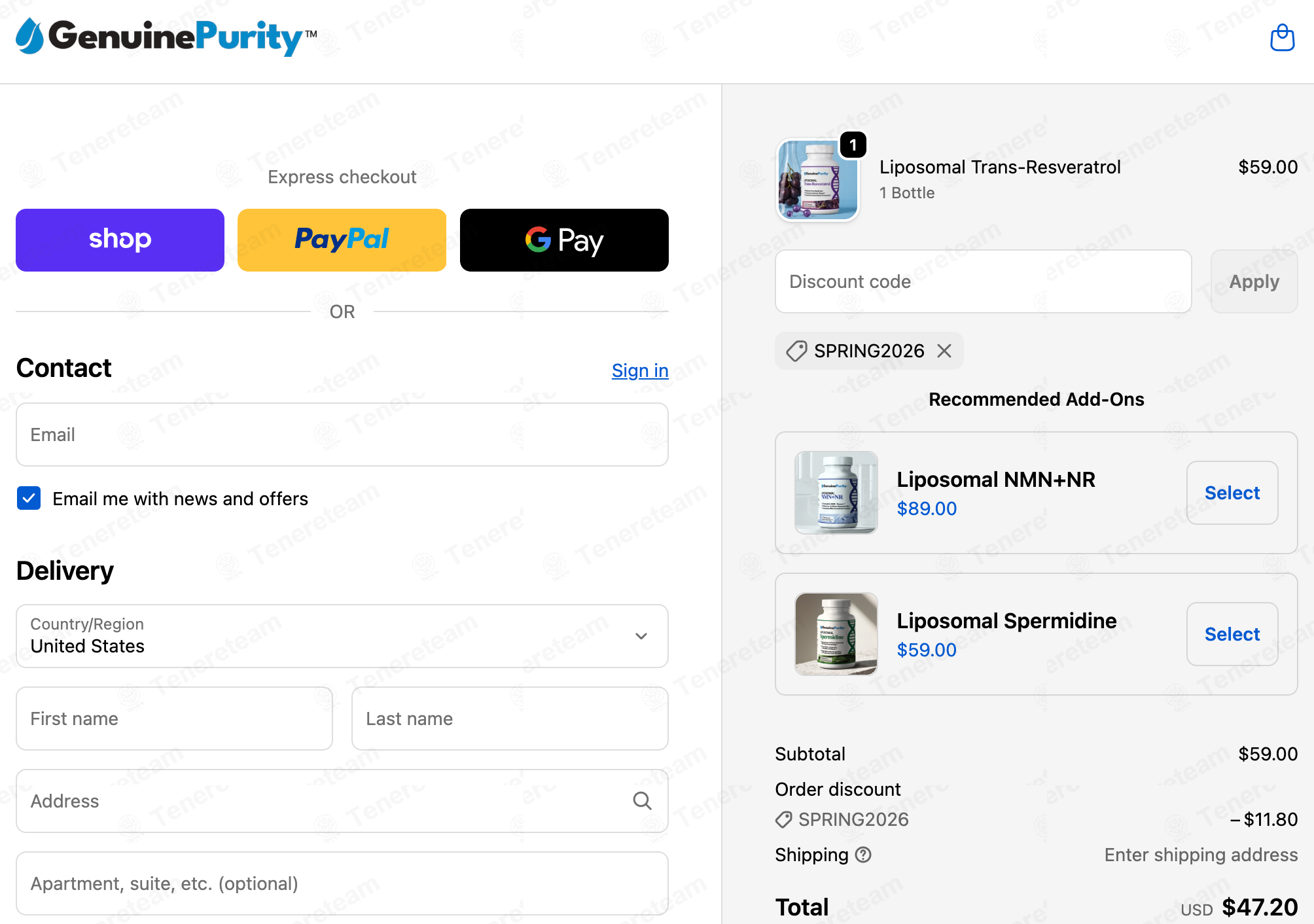Click the Liposomal NMN+NR product image
This screenshot has width=1314, height=924.
click(x=836, y=493)
